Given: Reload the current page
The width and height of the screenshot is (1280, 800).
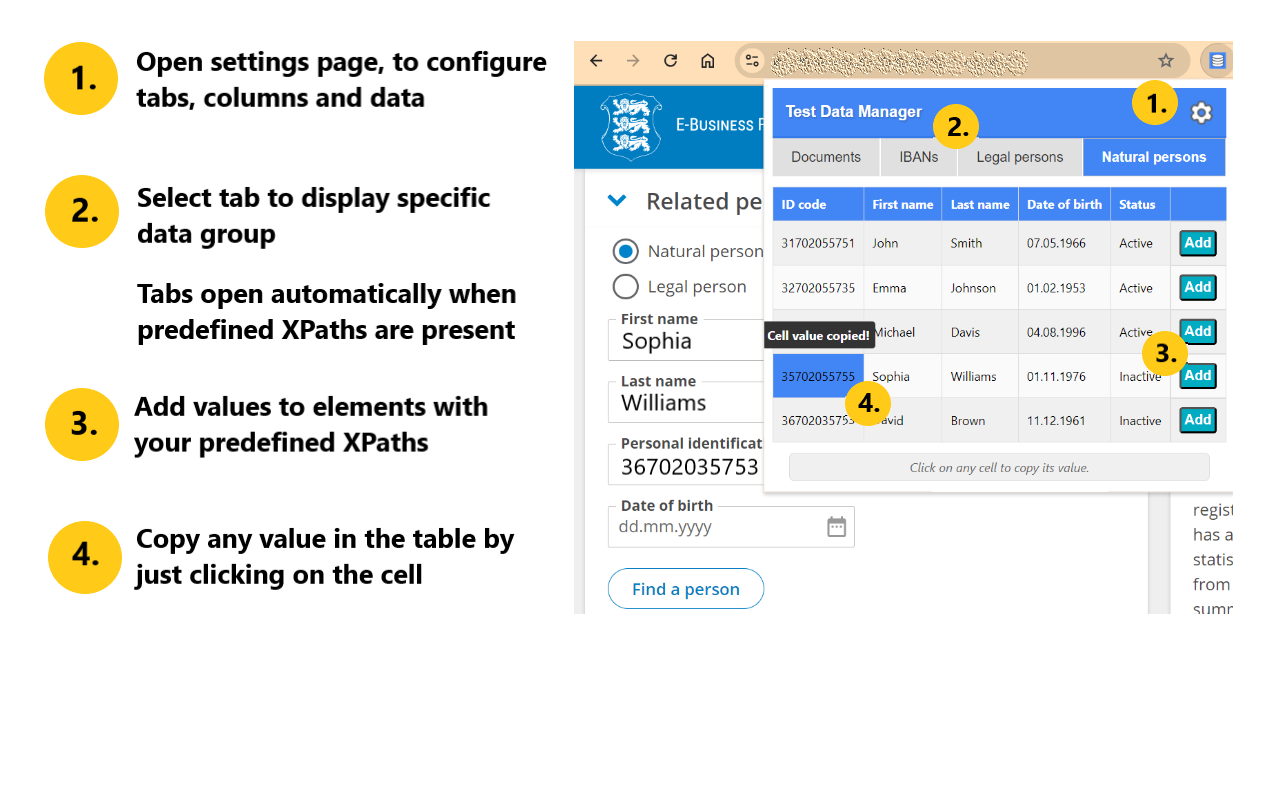Looking at the screenshot, I should click(669, 61).
